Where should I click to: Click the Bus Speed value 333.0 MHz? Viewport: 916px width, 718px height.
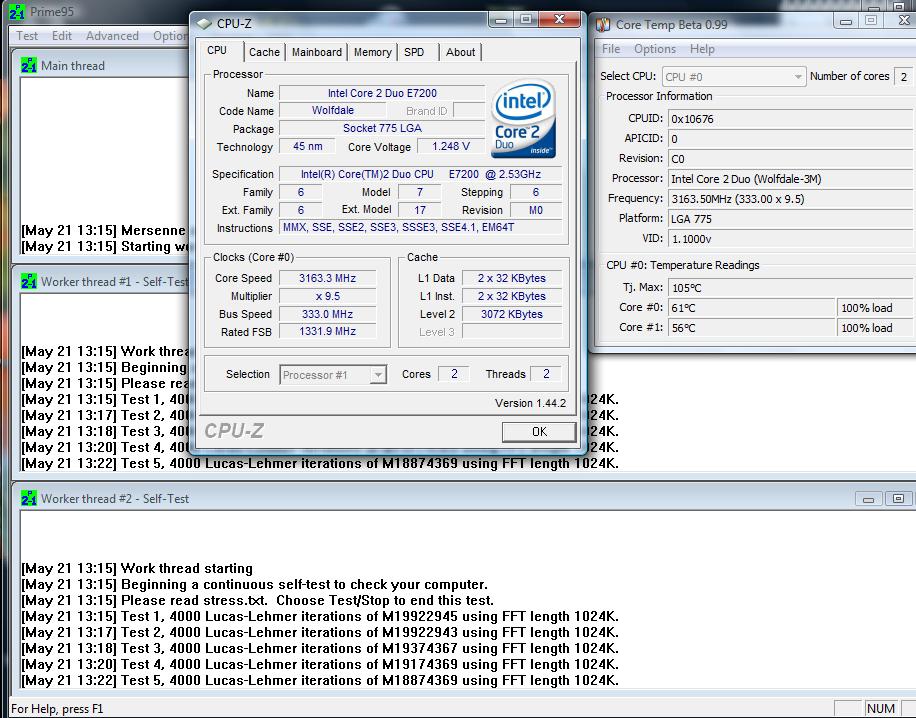[327, 314]
